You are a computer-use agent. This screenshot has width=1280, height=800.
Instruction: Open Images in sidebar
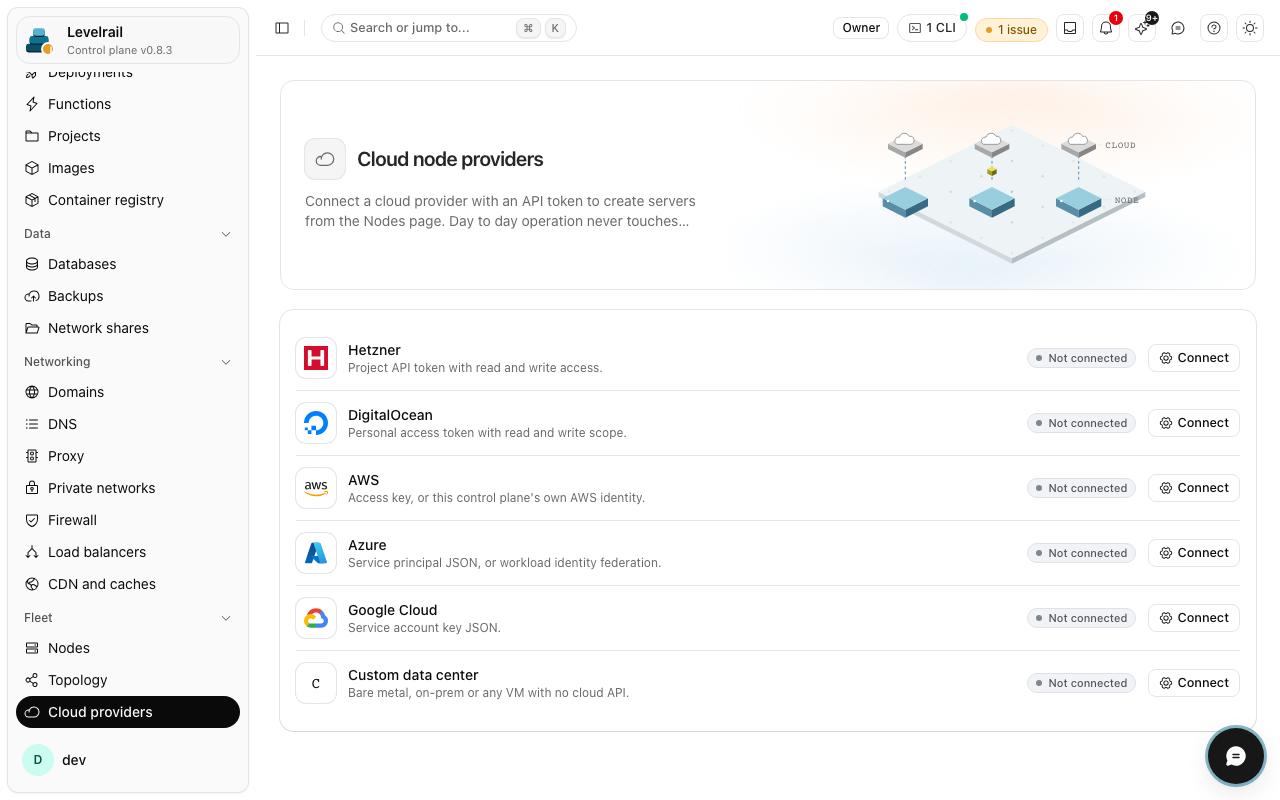pyautogui.click(x=128, y=168)
